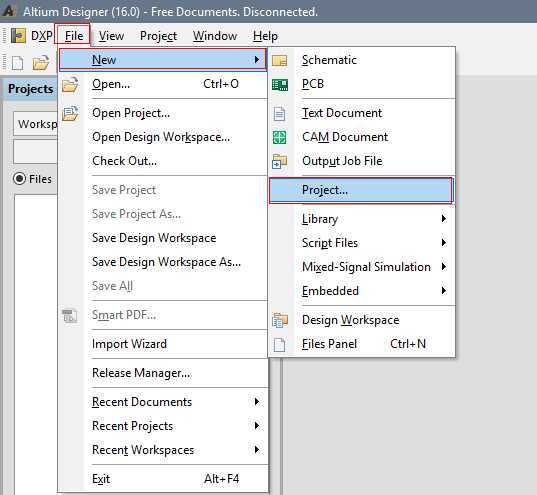Choose Check Out... entry

163,161
